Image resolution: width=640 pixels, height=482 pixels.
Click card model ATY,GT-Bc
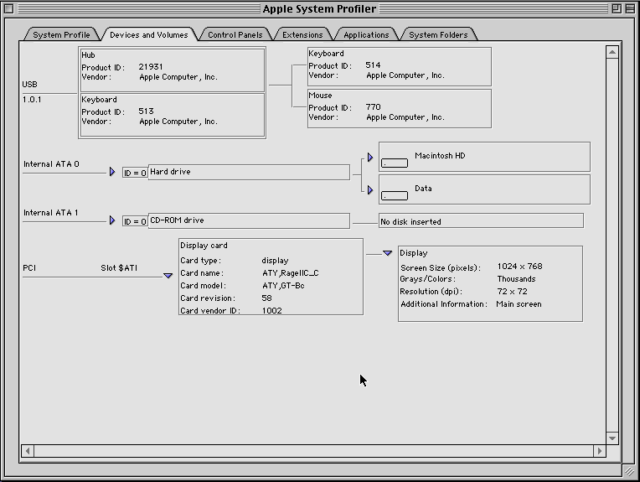pos(283,286)
